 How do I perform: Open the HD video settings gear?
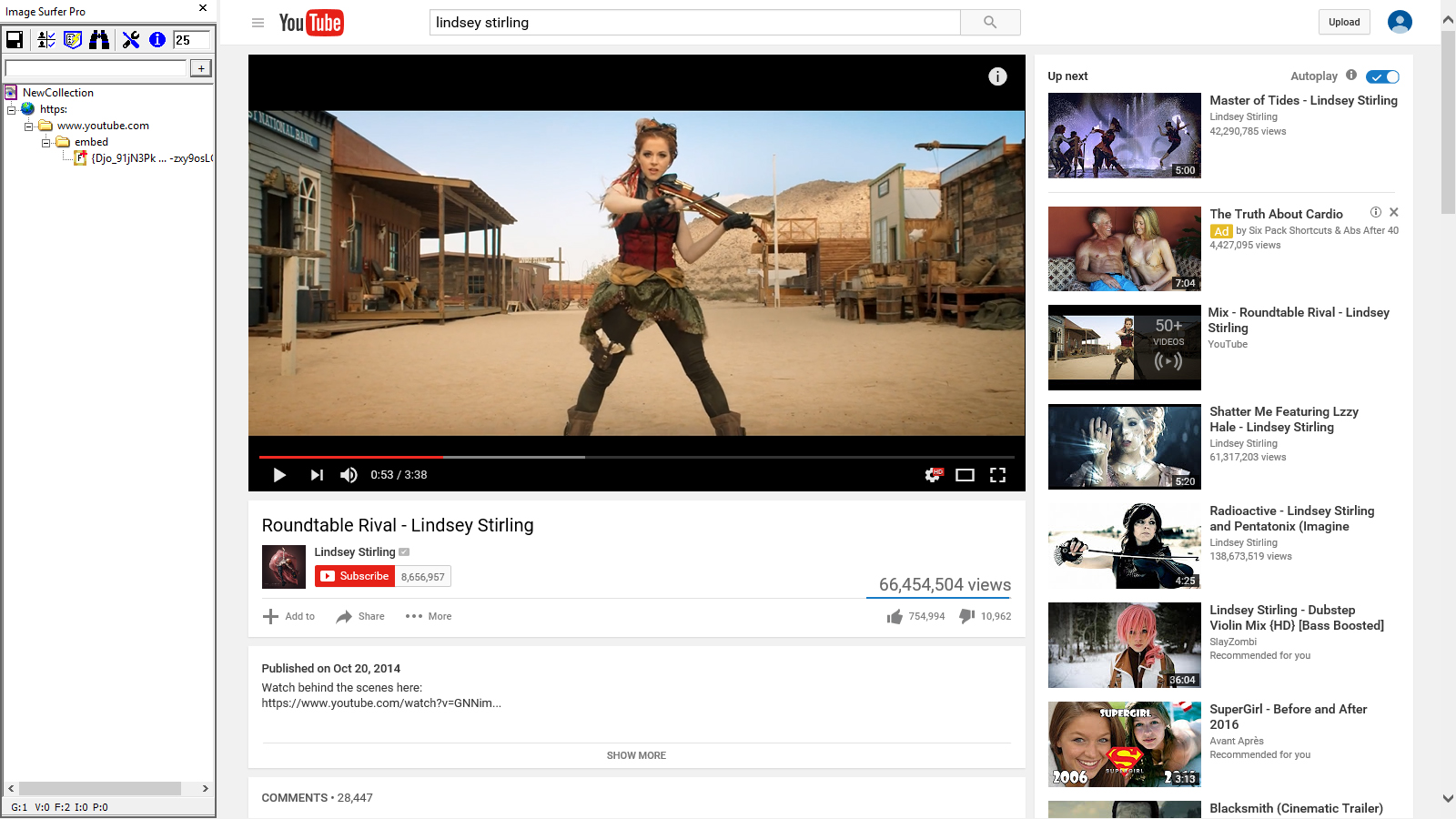(x=934, y=475)
